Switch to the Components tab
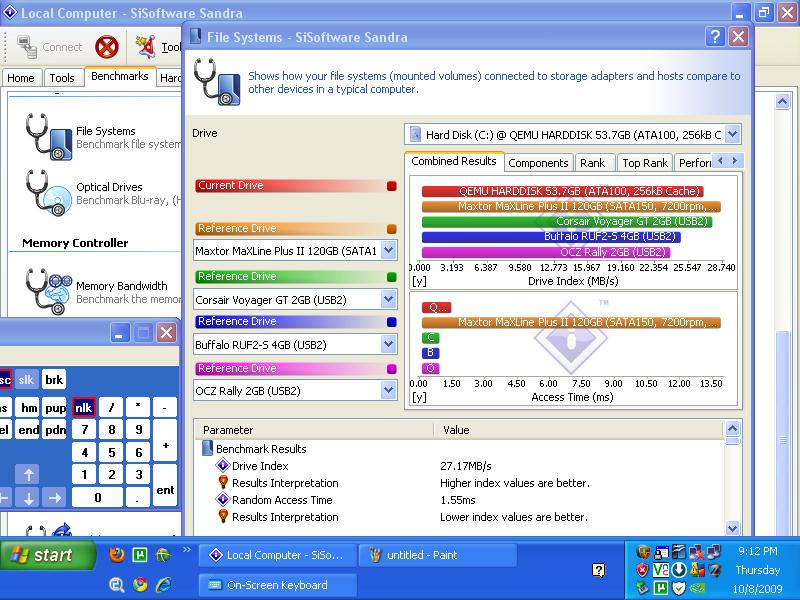The image size is (800, 600). tap(538, 163)
